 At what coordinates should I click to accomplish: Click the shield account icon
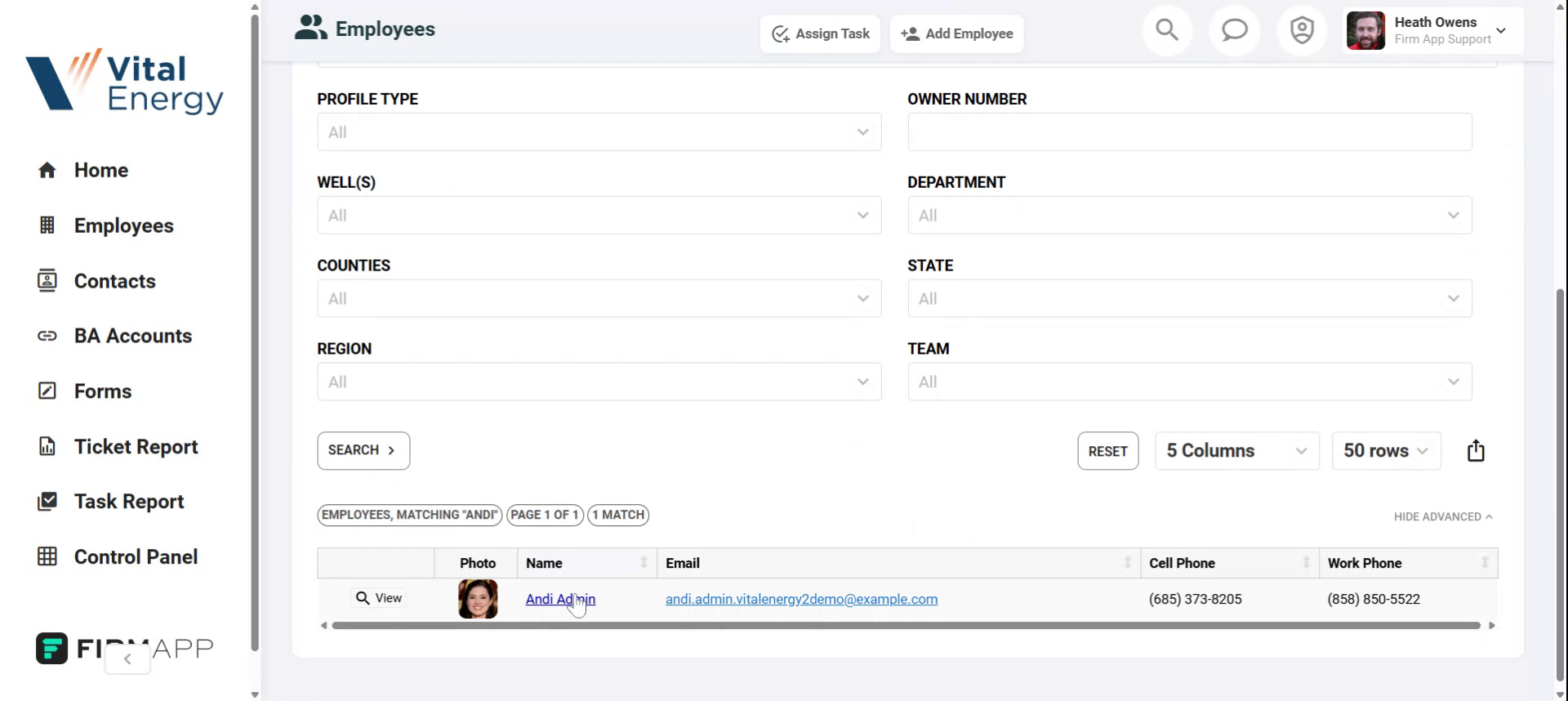tap(1302, 31)
